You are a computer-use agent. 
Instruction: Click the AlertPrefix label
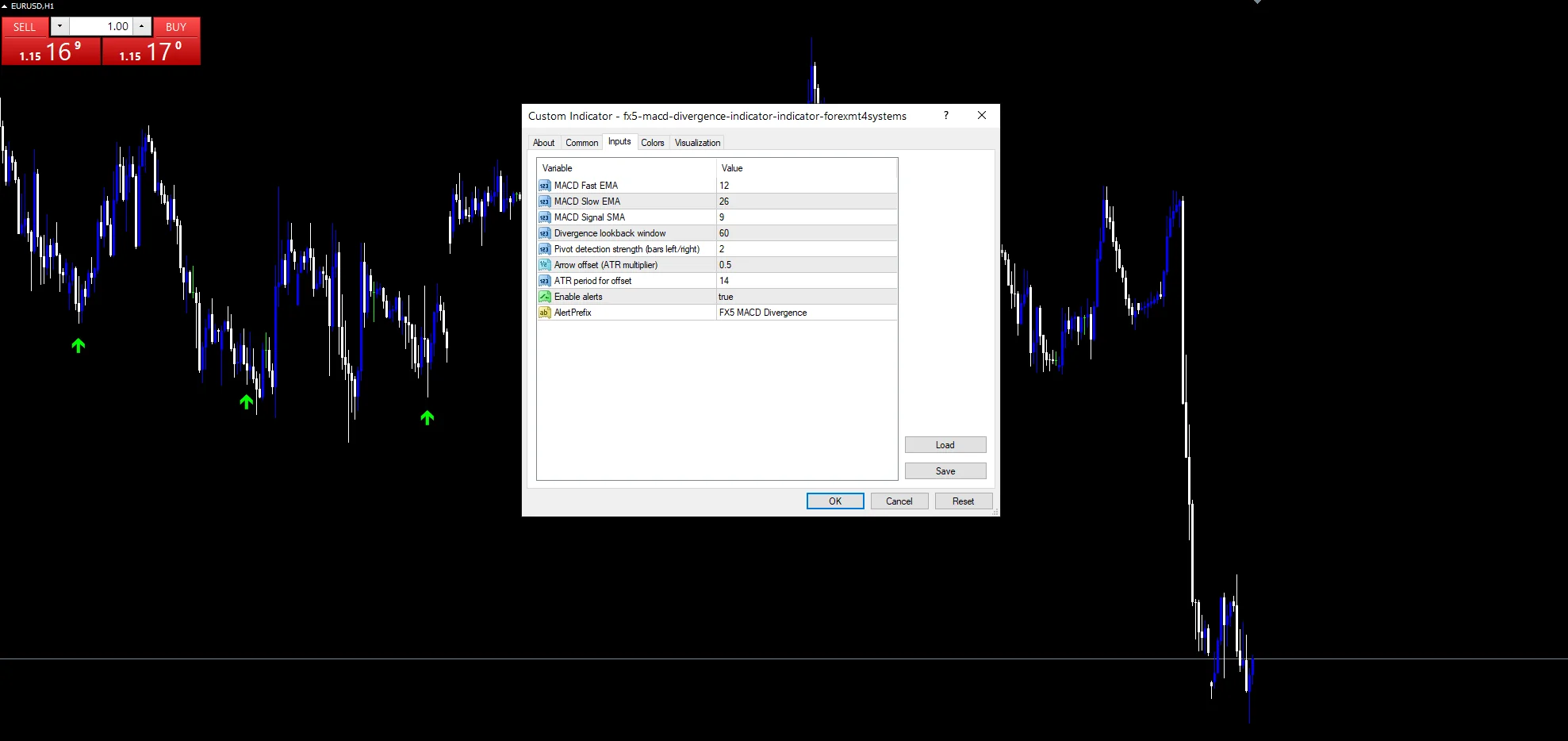[573, 313]
